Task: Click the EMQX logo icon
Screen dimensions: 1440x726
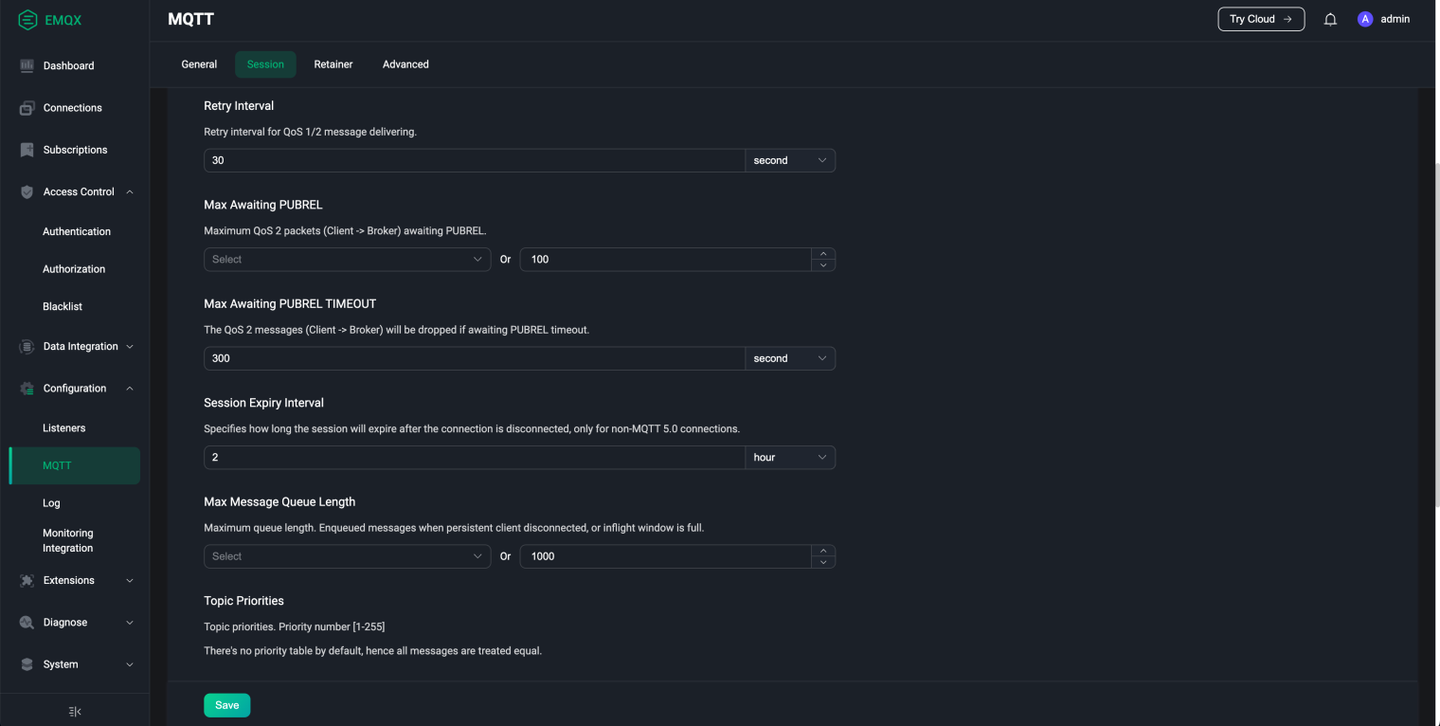Action: coord(28,20)
